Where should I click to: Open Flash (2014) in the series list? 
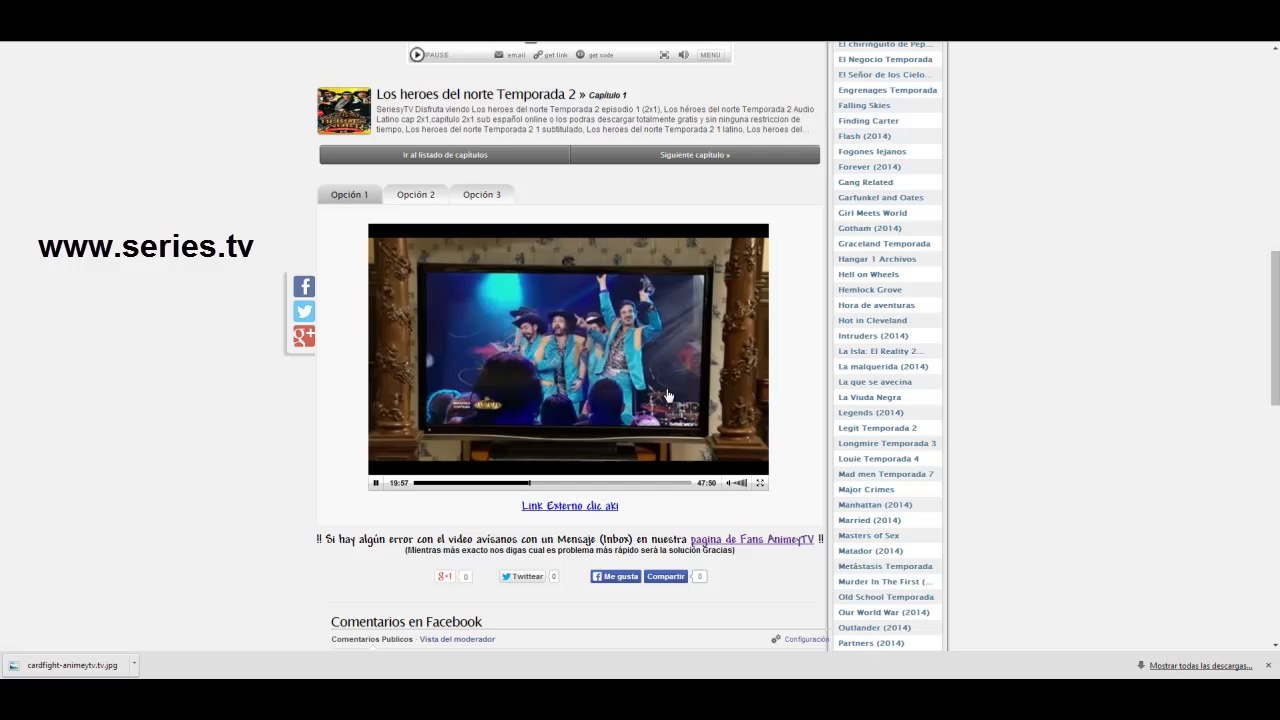click(x=864, y=137)
